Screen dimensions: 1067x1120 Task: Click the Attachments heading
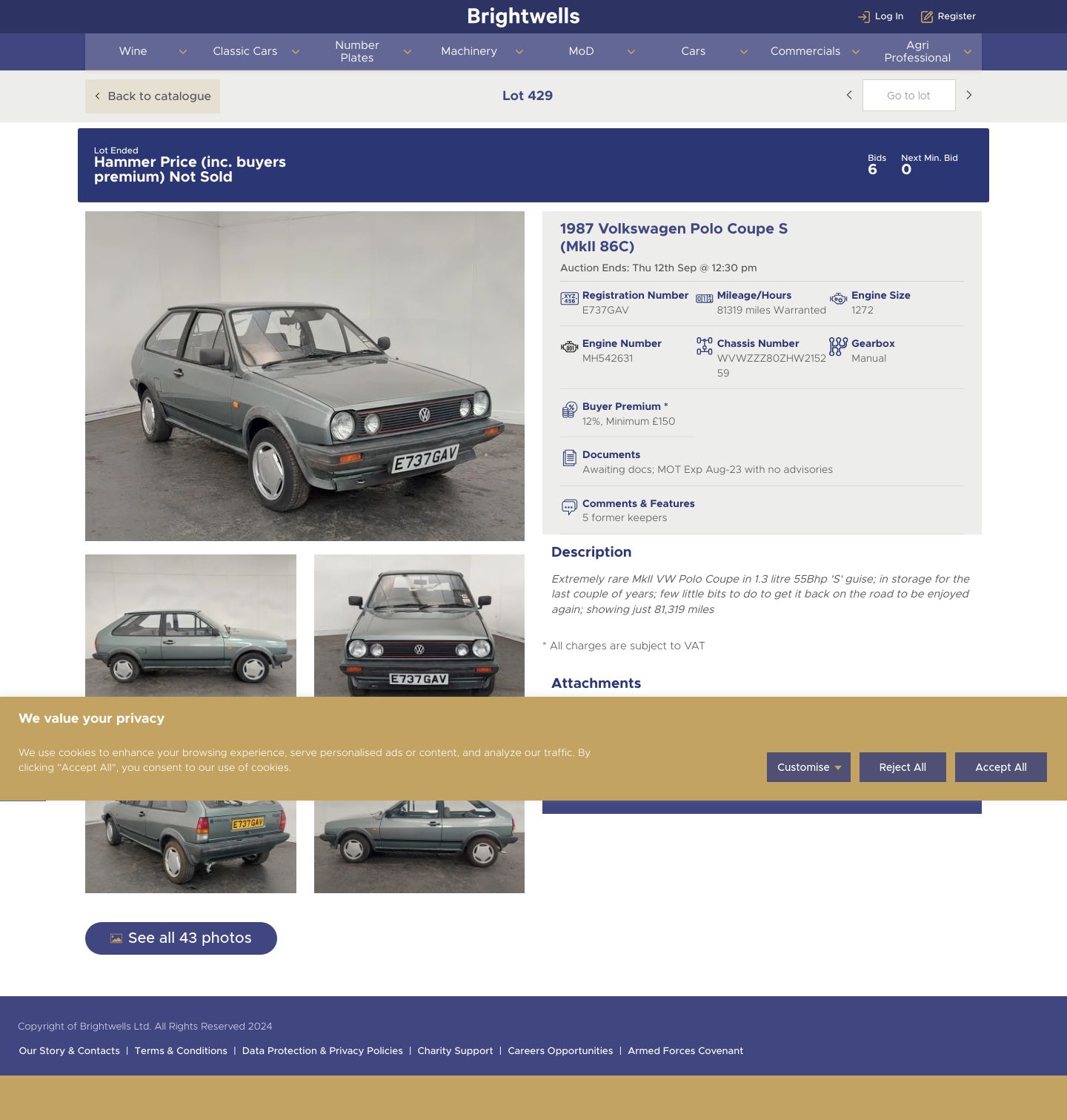tap(596, 683)
